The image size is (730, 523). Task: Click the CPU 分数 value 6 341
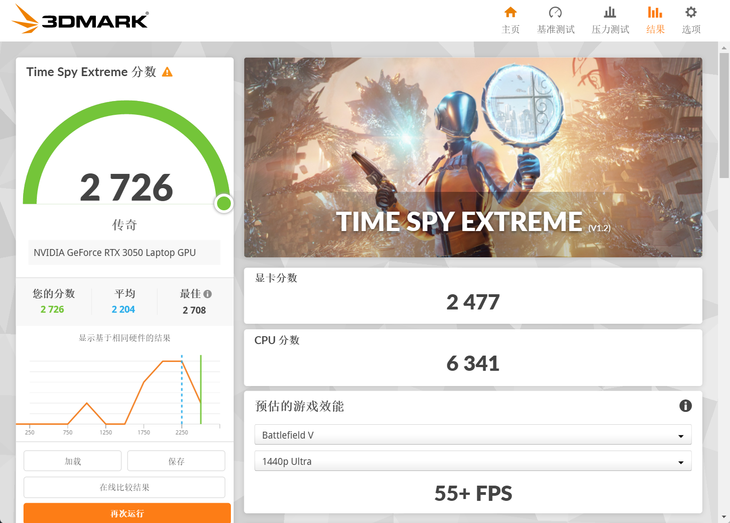click(473, 363)
